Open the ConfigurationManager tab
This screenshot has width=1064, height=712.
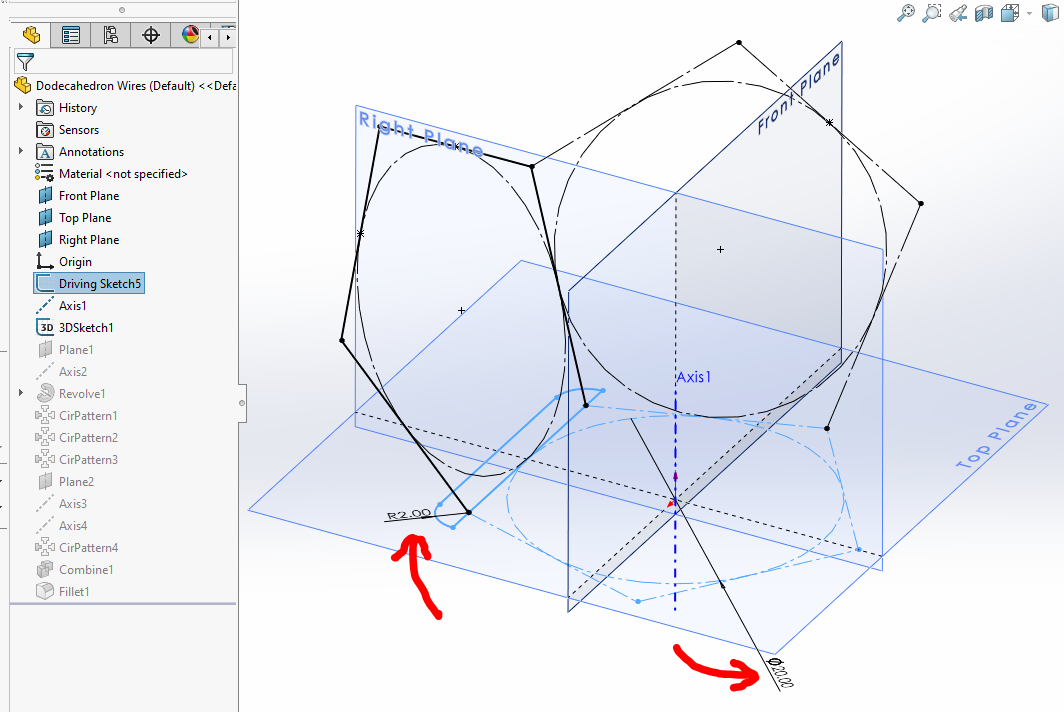click(110, 35)
